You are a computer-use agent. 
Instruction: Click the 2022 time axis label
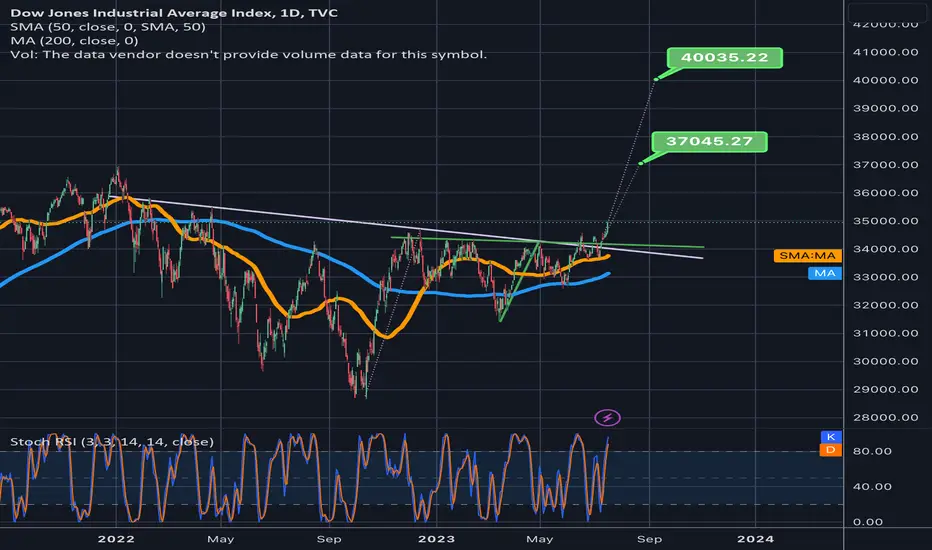[x=116, y=539]
